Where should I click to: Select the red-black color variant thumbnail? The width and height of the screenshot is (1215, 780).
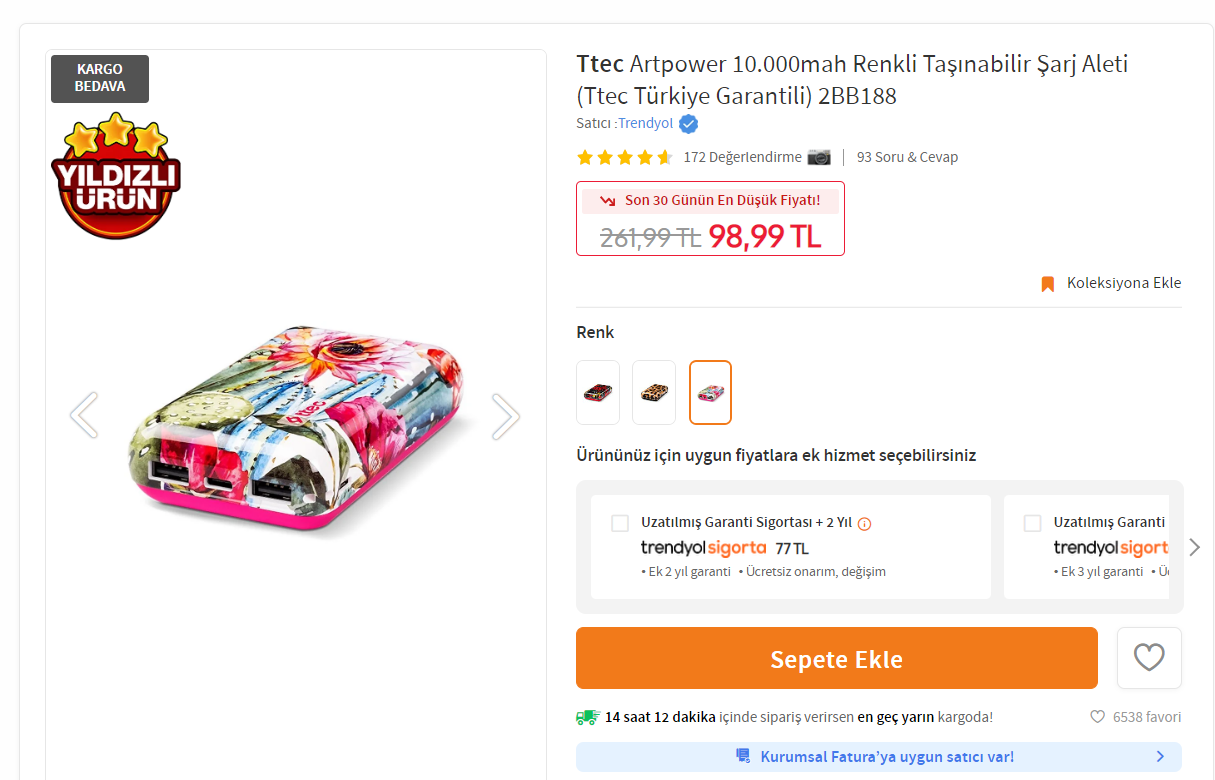coord(598,392)
